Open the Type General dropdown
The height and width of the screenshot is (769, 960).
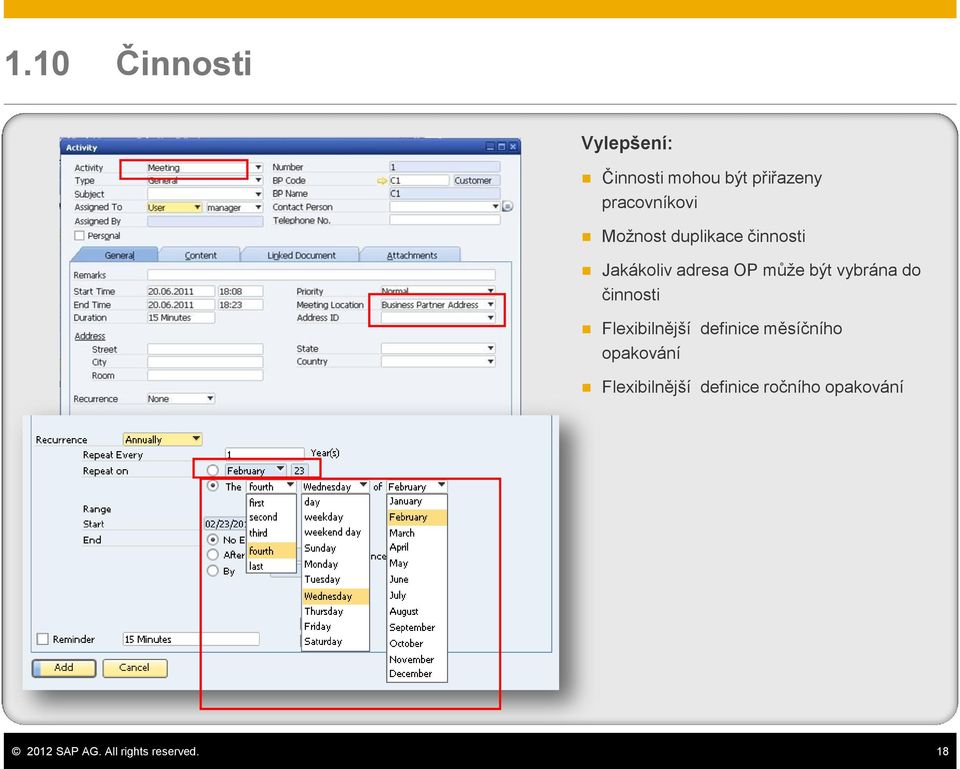(x=258, y=181)
